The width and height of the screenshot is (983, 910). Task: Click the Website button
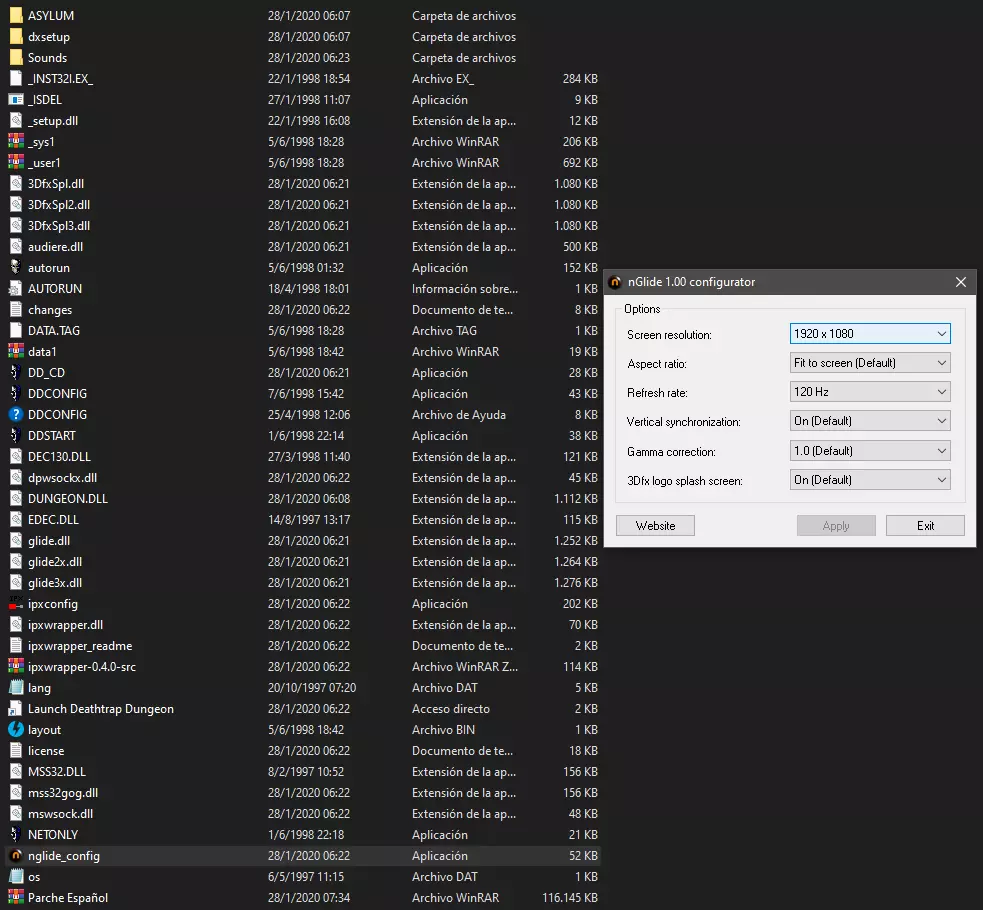click(655, 526)
